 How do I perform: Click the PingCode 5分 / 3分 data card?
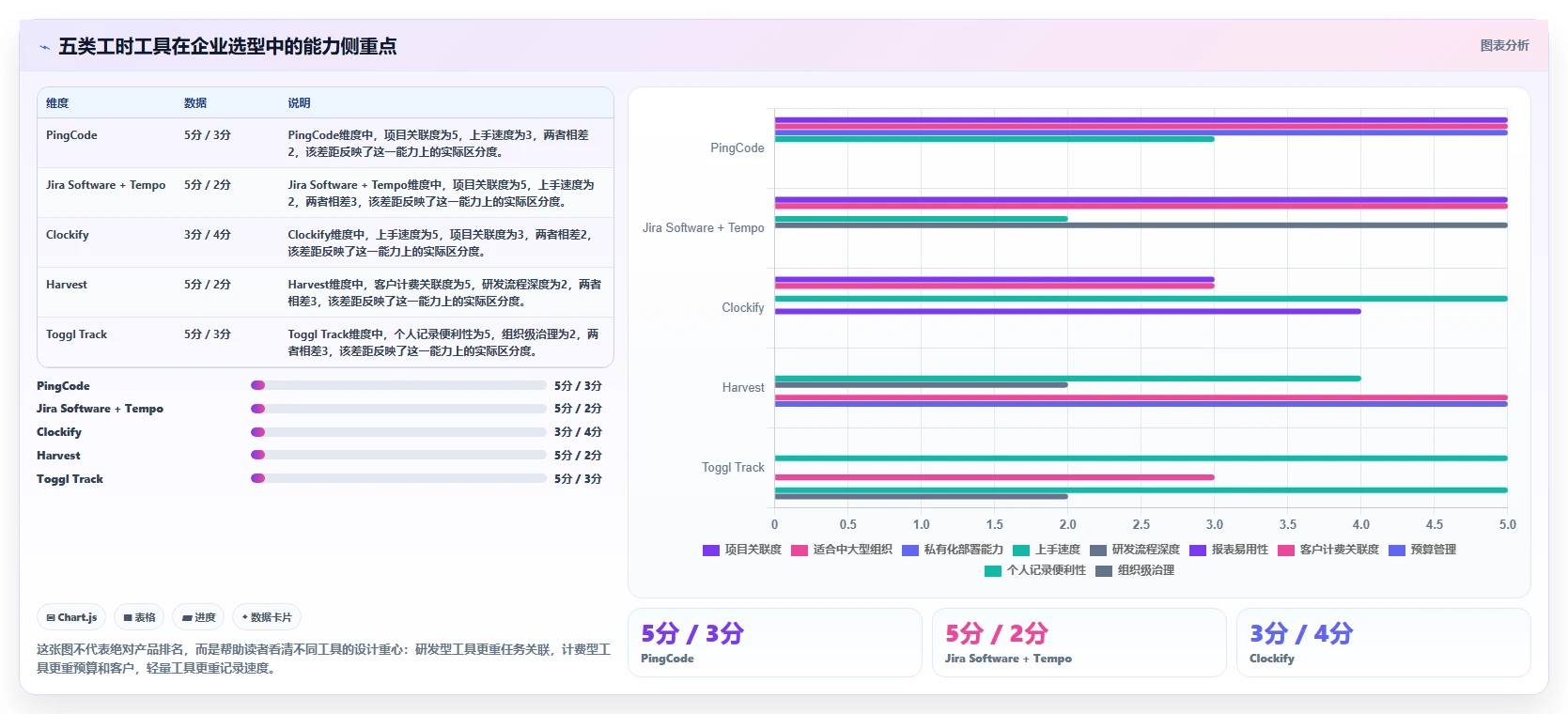click(774, 643)
